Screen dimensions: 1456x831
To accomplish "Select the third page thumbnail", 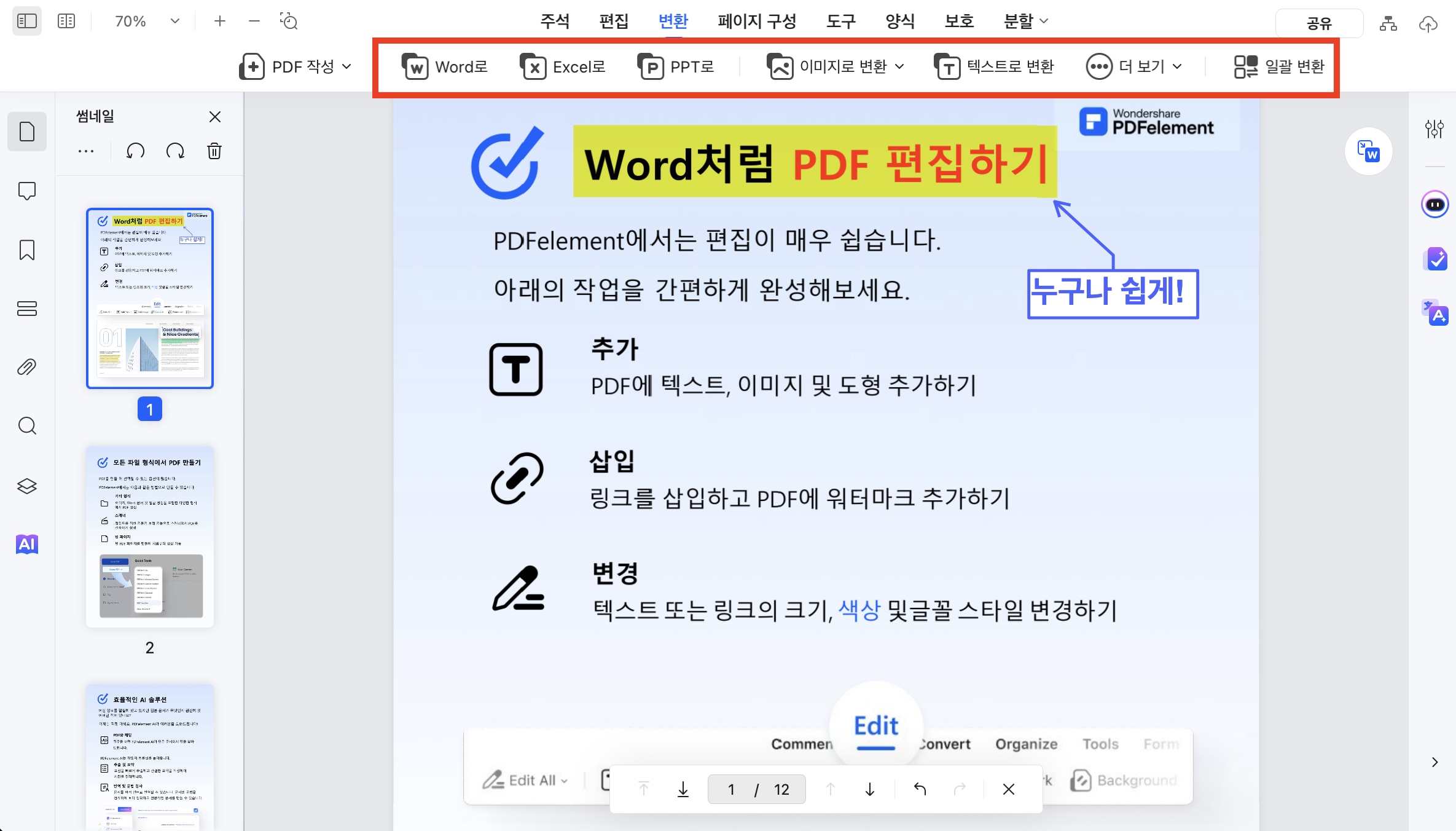I will [x=150, y=757].
